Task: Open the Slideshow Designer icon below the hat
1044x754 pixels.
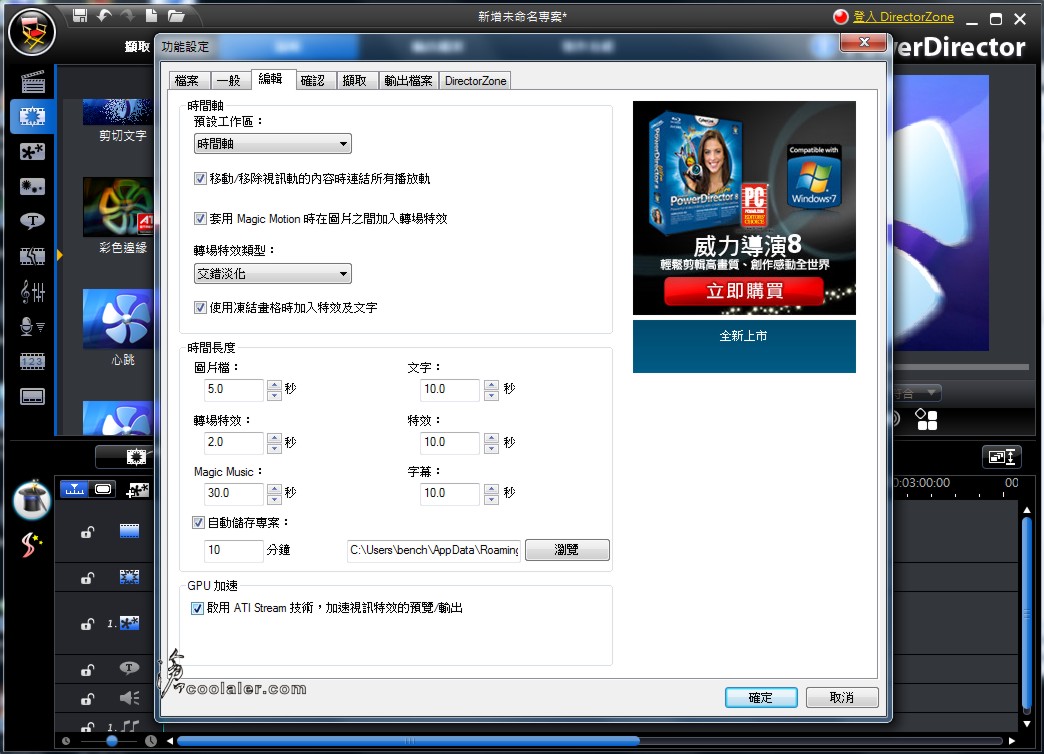Action: click(x=31, y=545)
